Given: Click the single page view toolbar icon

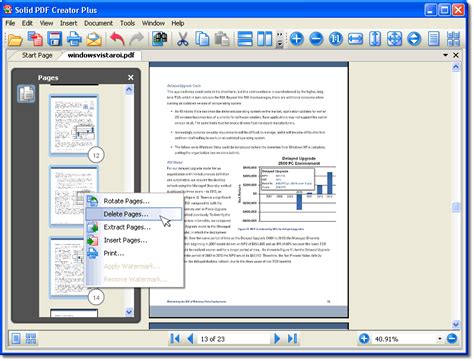Looking at the screenshot, I should 434,39.
